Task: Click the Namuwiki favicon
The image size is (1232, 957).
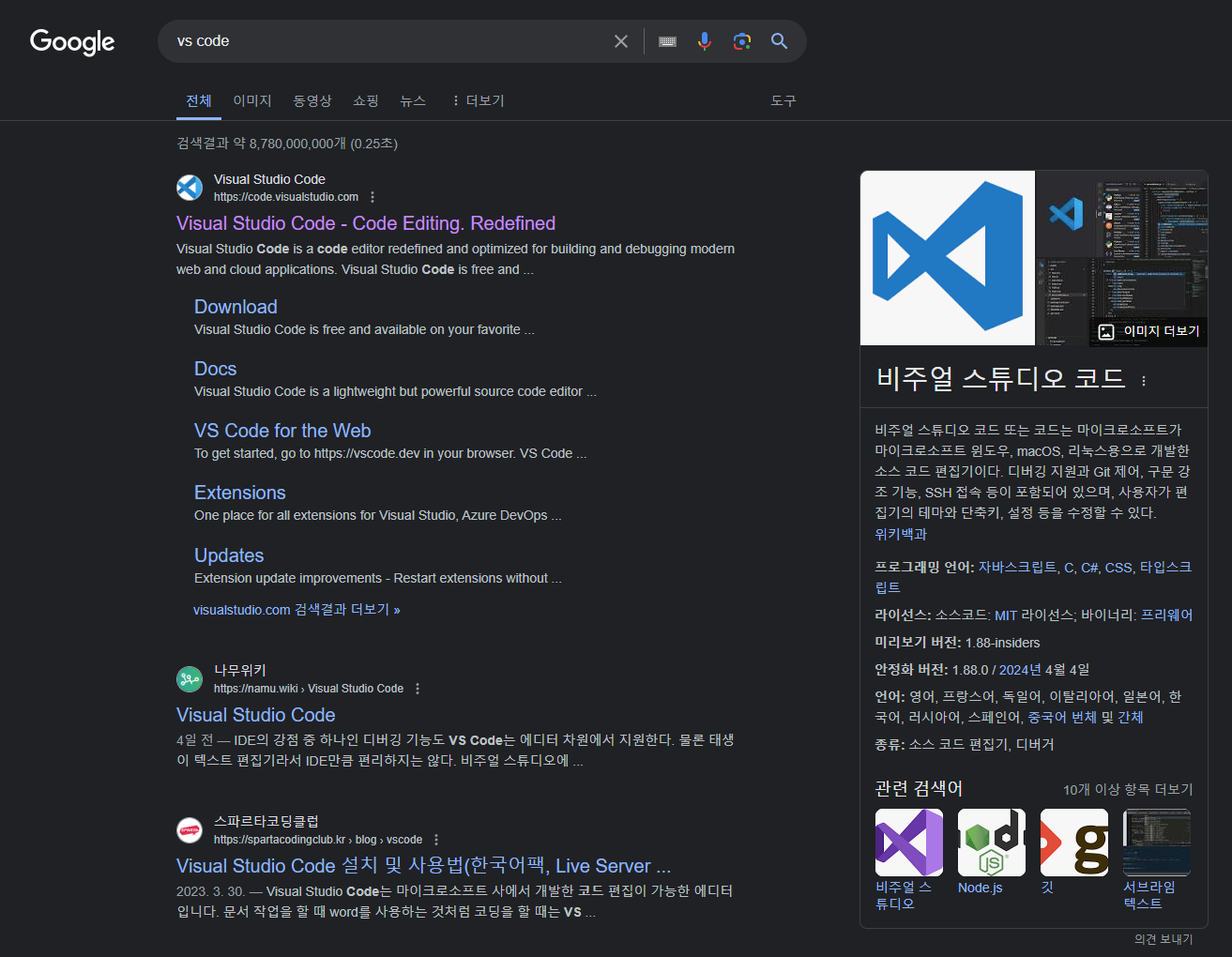Action: 190,678
